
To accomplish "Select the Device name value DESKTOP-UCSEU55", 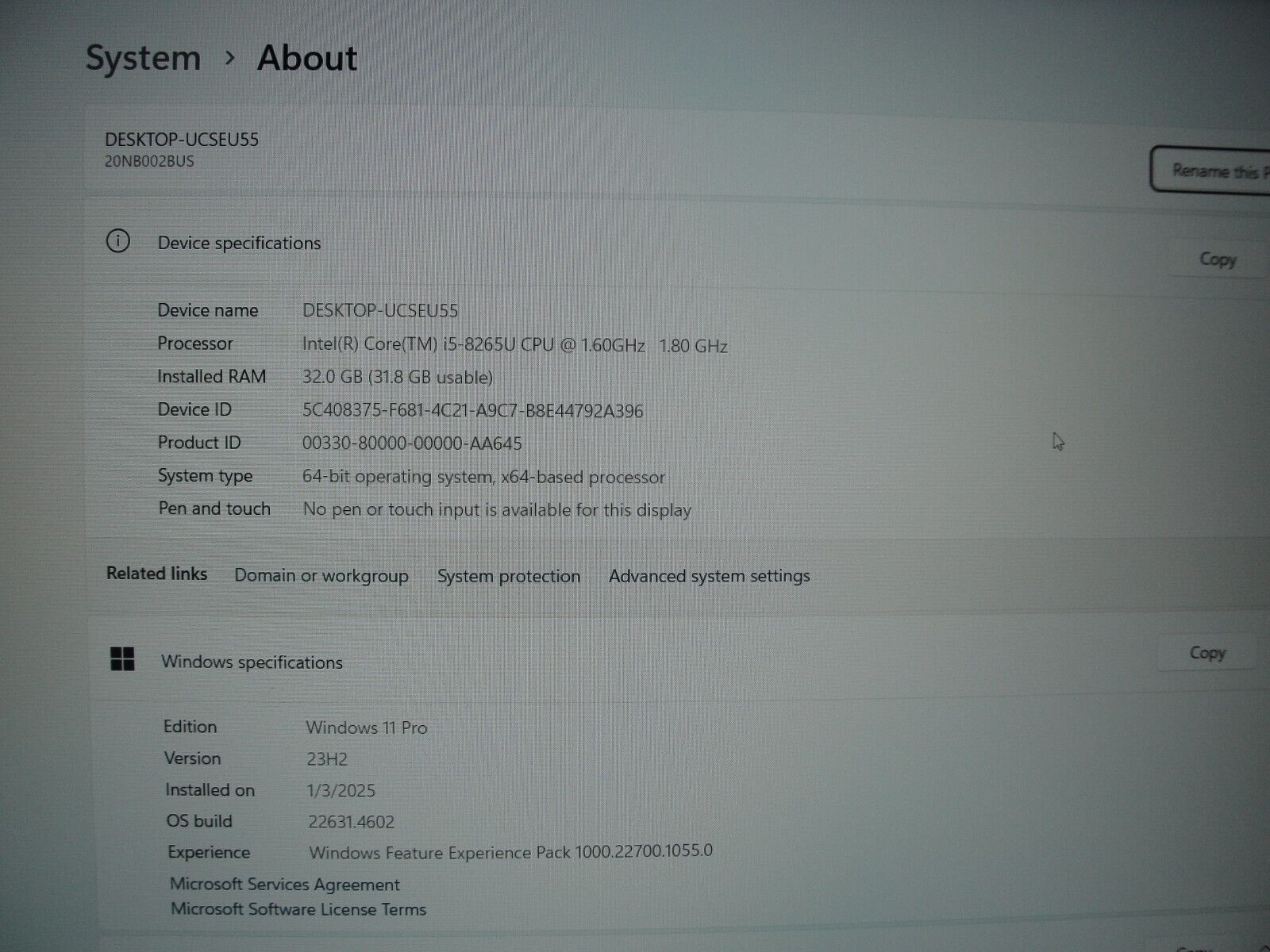I will (380, 310).
